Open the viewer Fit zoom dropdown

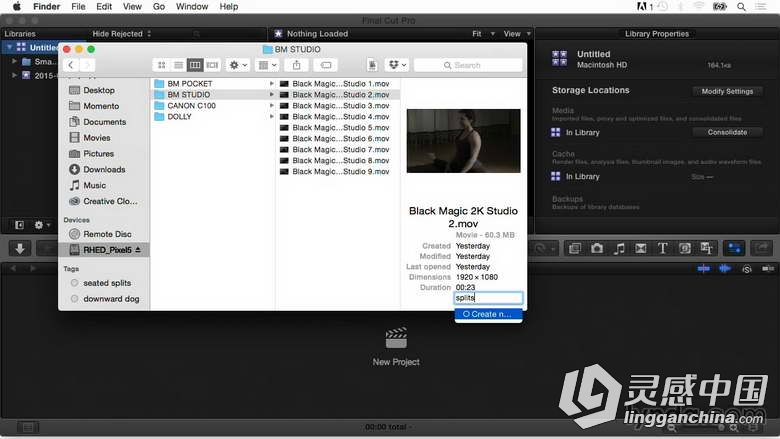tap(483, 34)
